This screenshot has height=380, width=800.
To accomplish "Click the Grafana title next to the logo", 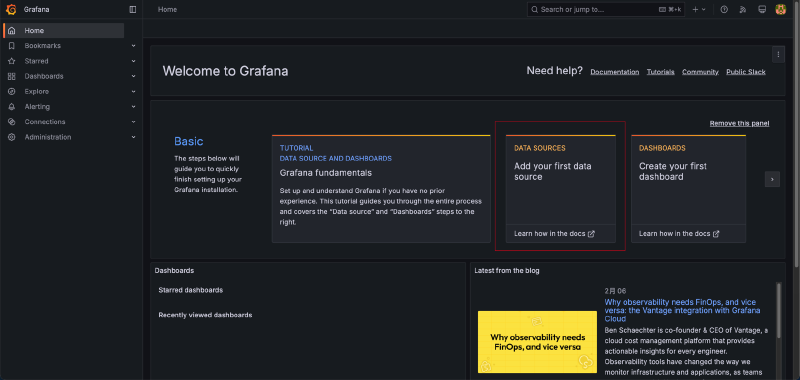I will tap(36, 9).
